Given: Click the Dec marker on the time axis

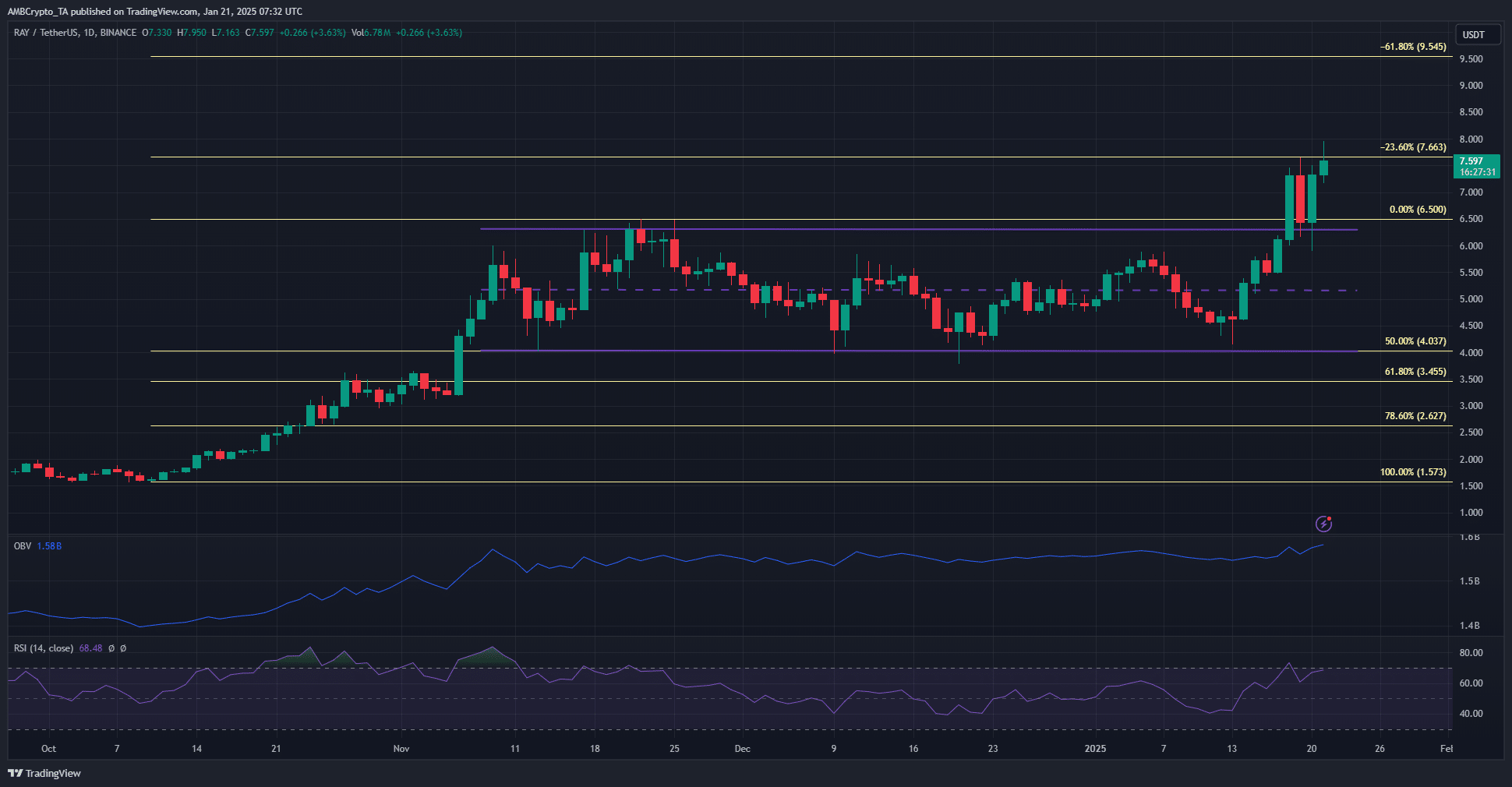Looking at the screenshot, I should tap(742, 749).
